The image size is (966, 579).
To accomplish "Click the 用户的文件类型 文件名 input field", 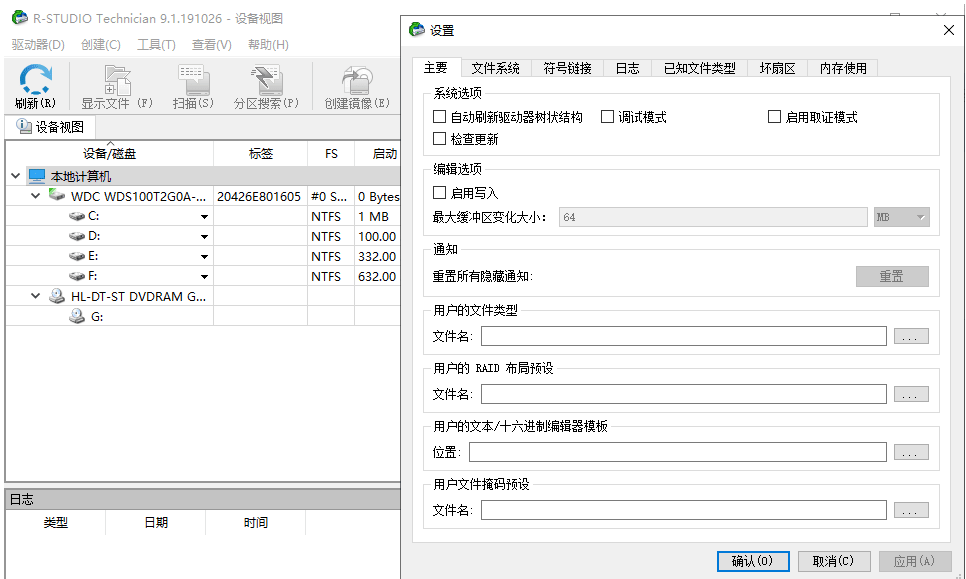I will [683, 336].
